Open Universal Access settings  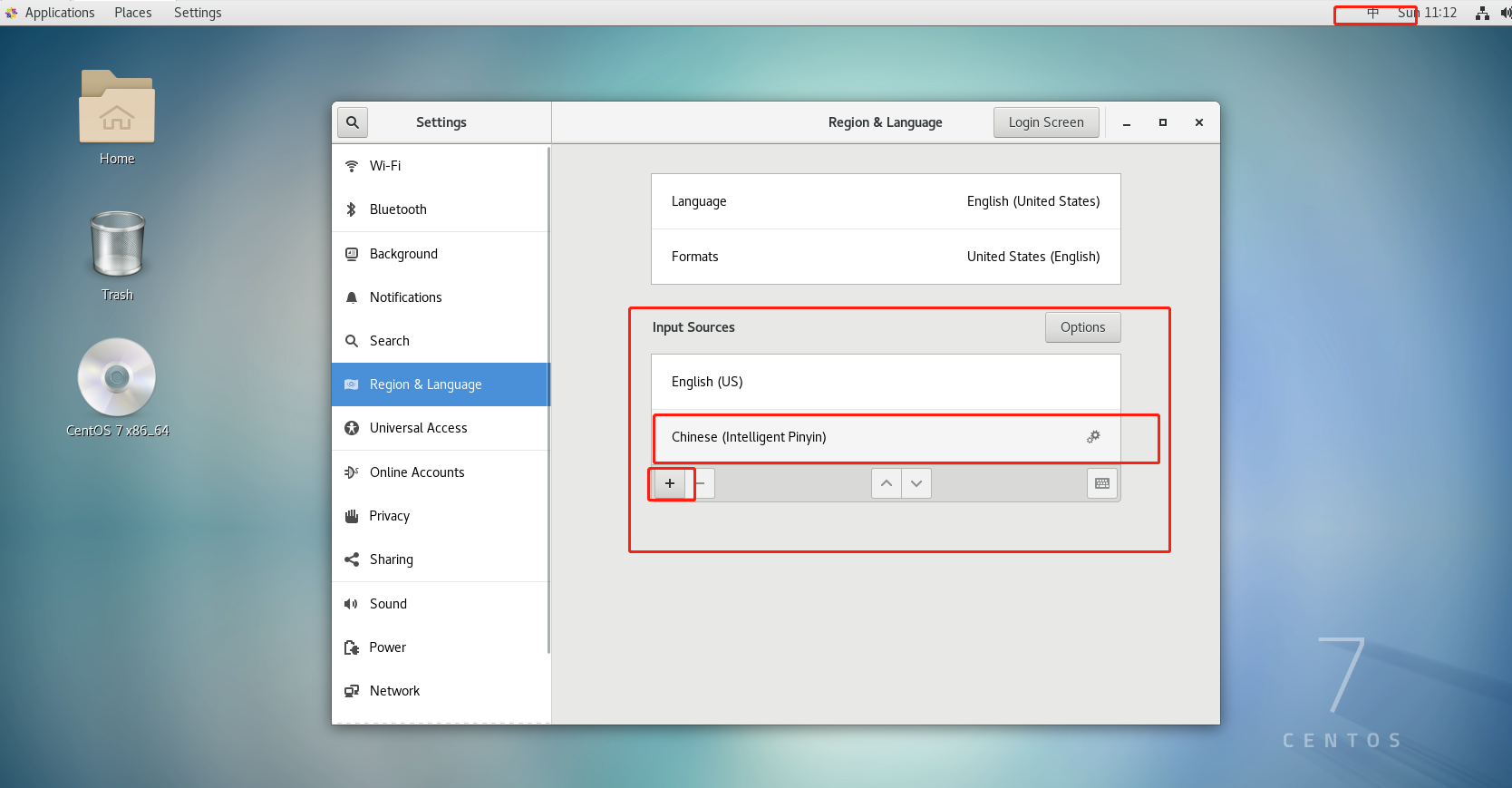[x=441, y=428]
